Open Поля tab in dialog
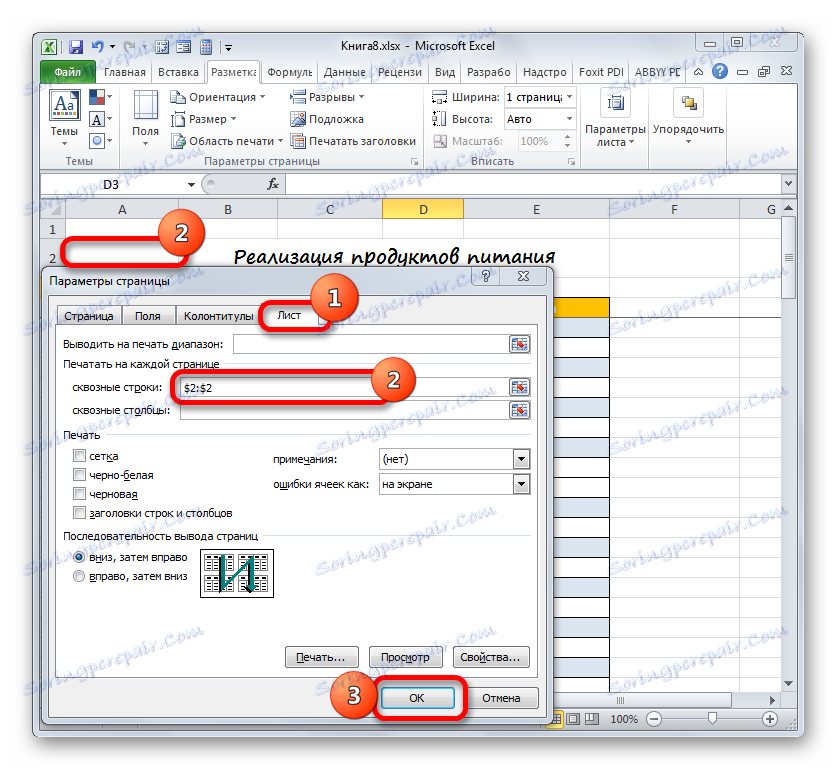 point(148,316)
